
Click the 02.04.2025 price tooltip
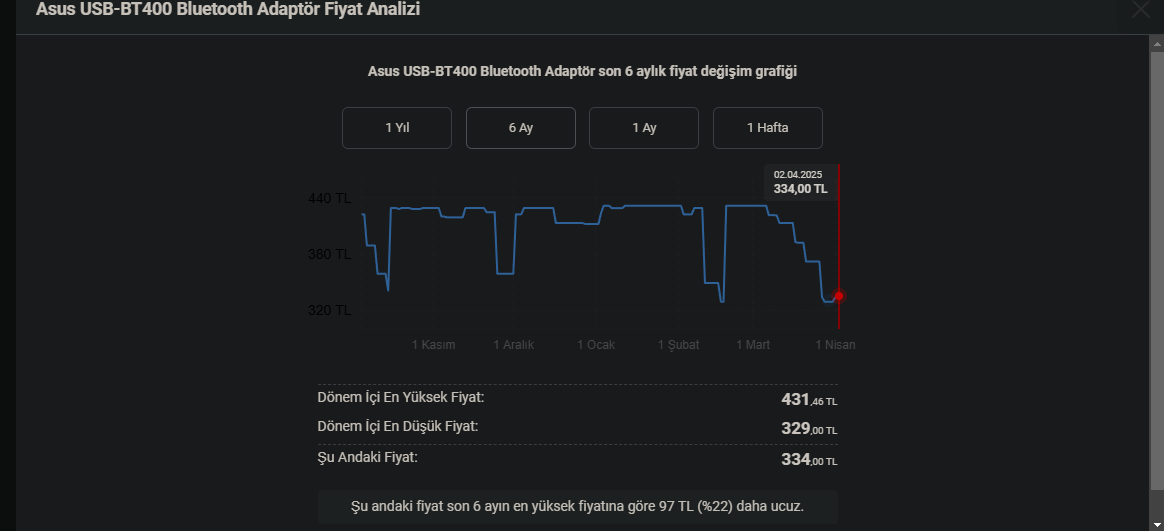point(800,182)
